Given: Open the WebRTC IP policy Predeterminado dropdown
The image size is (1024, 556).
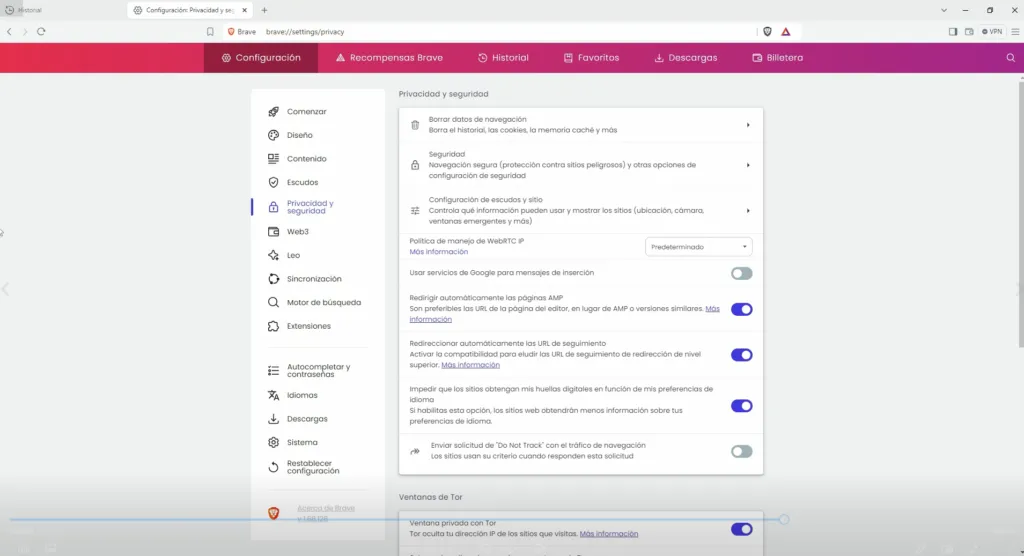Looking at the screenshot, I should pos(698,247).
